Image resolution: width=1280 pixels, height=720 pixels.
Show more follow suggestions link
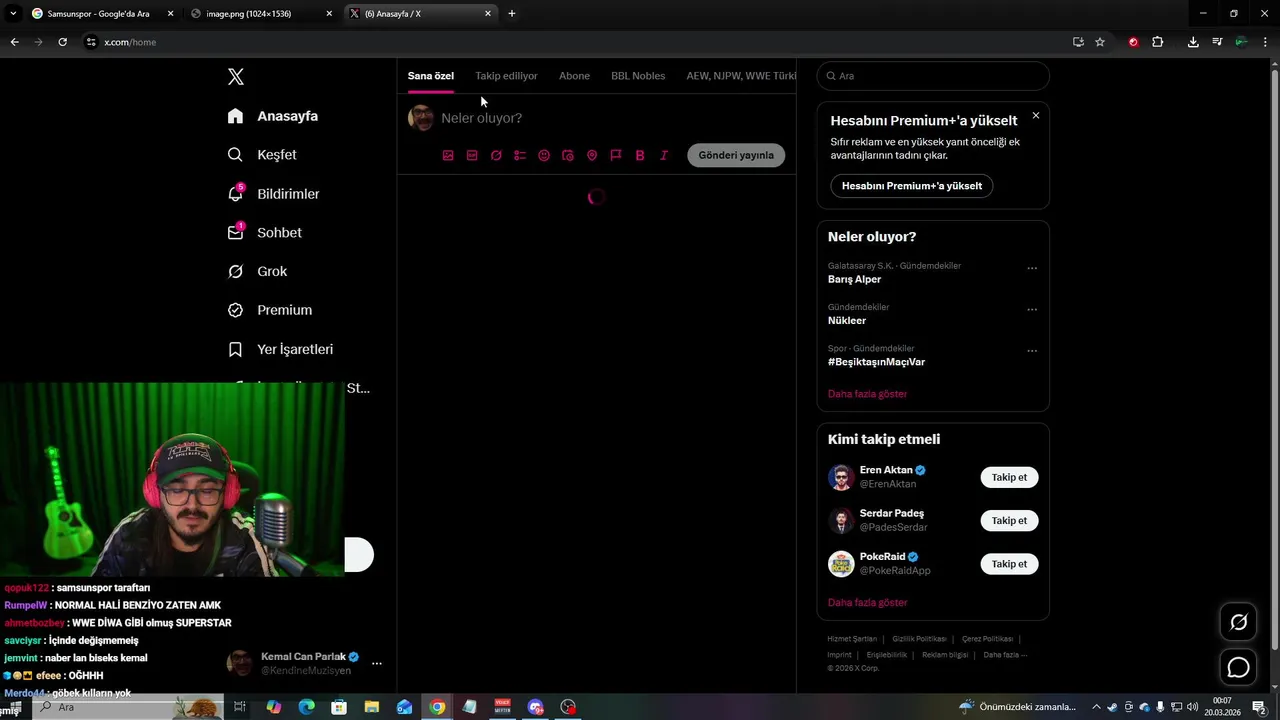[868, 603]
